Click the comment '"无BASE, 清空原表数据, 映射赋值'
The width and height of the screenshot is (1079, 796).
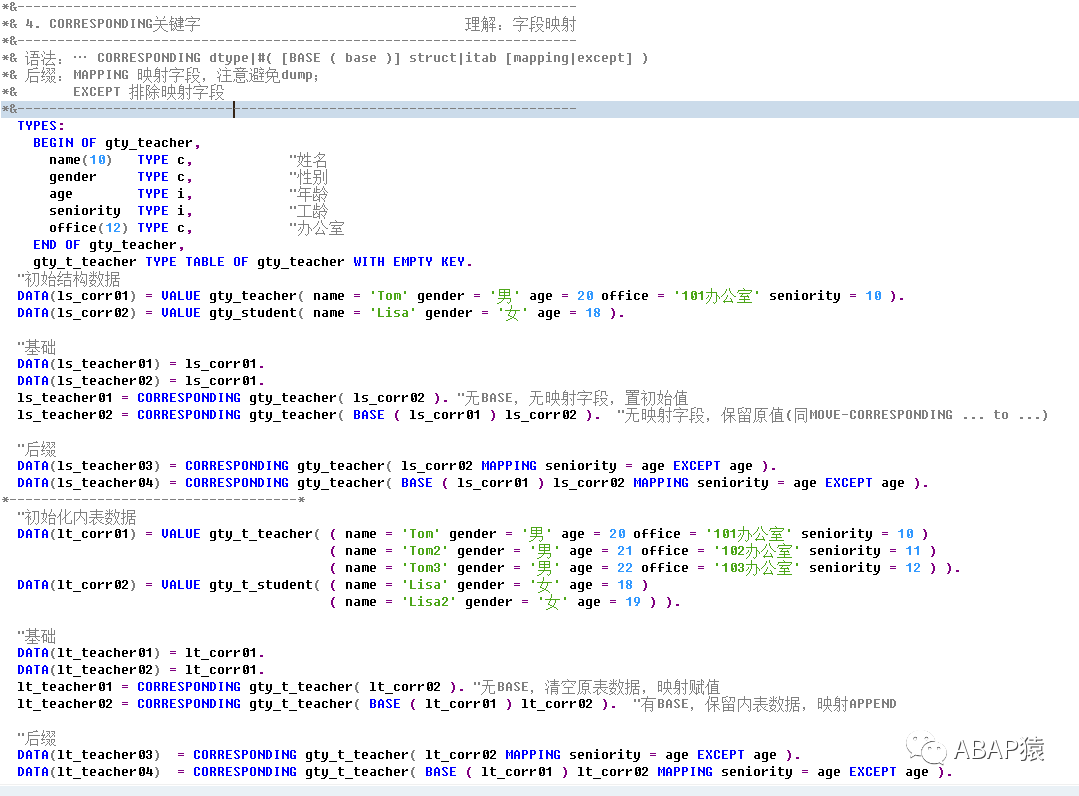pos(596,687)
